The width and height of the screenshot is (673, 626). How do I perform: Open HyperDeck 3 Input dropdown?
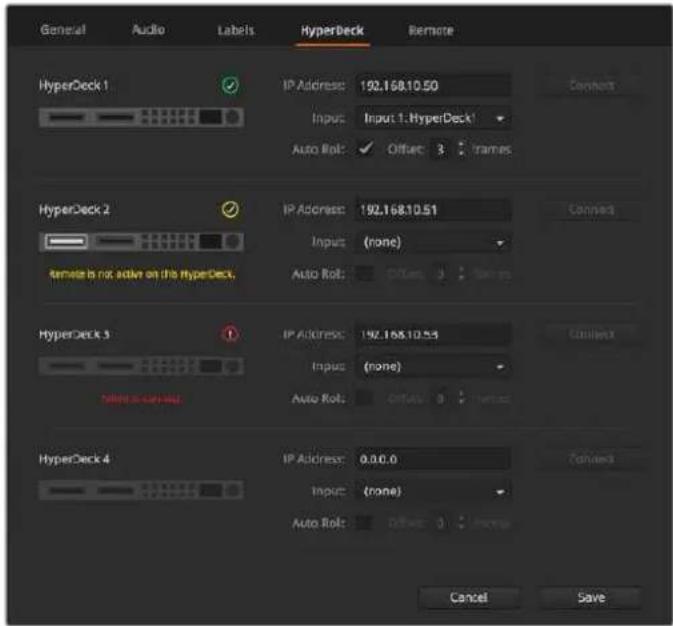[x=434, y=367]
